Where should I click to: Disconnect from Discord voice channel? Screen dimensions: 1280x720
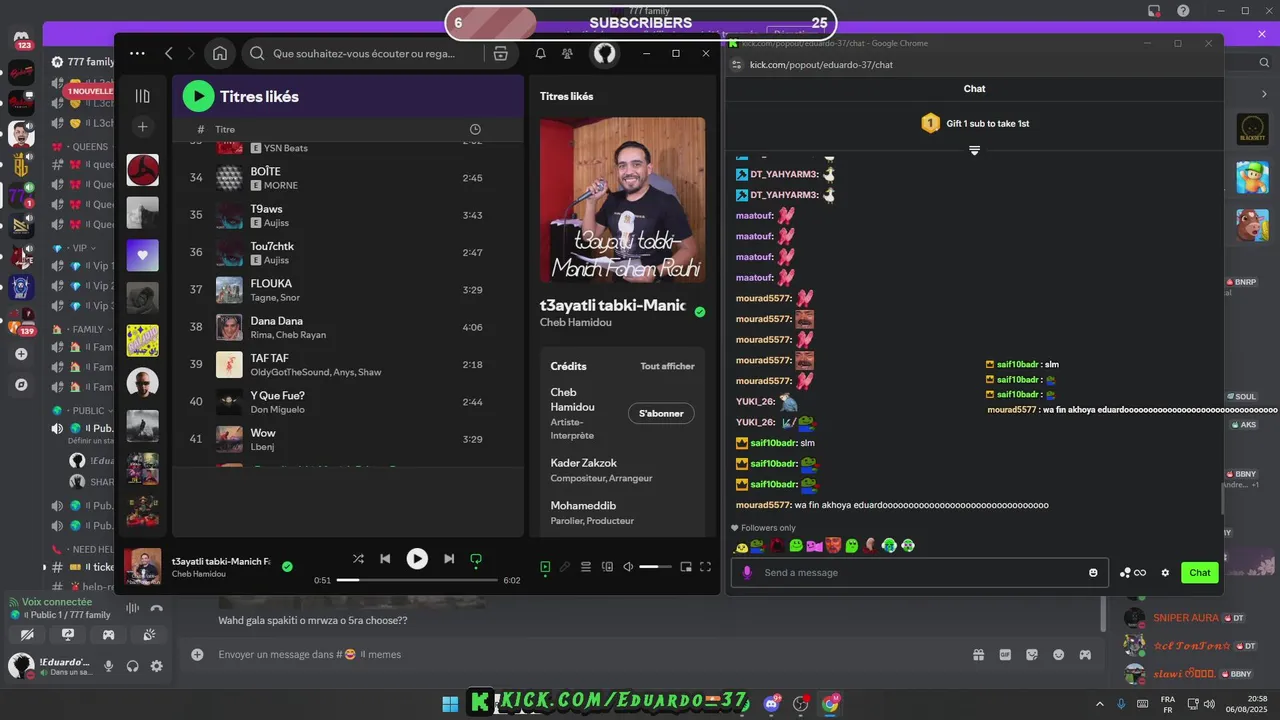(156, 608)
